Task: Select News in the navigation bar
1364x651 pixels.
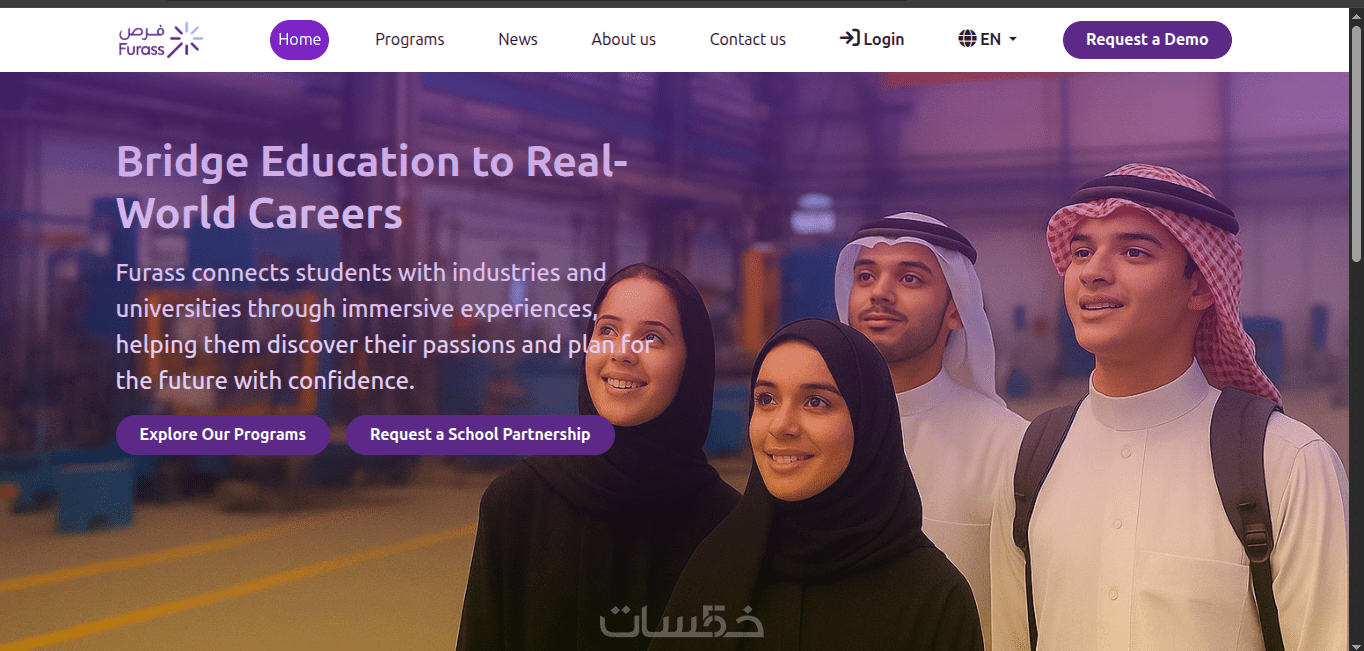Action: 518,40
